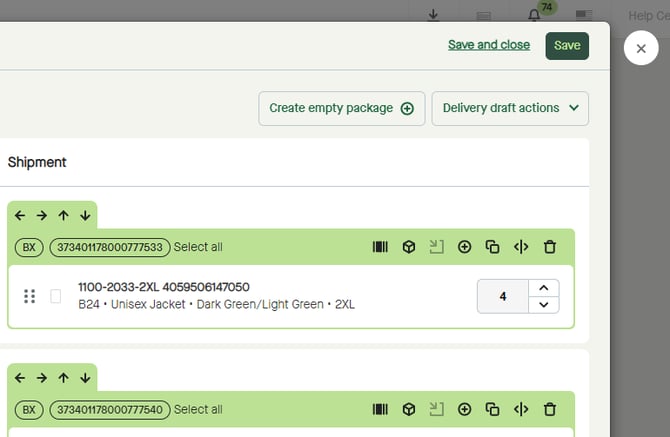Click the up arrow above the first package
The width and height of the screenshot is (670, 437).
63,215
